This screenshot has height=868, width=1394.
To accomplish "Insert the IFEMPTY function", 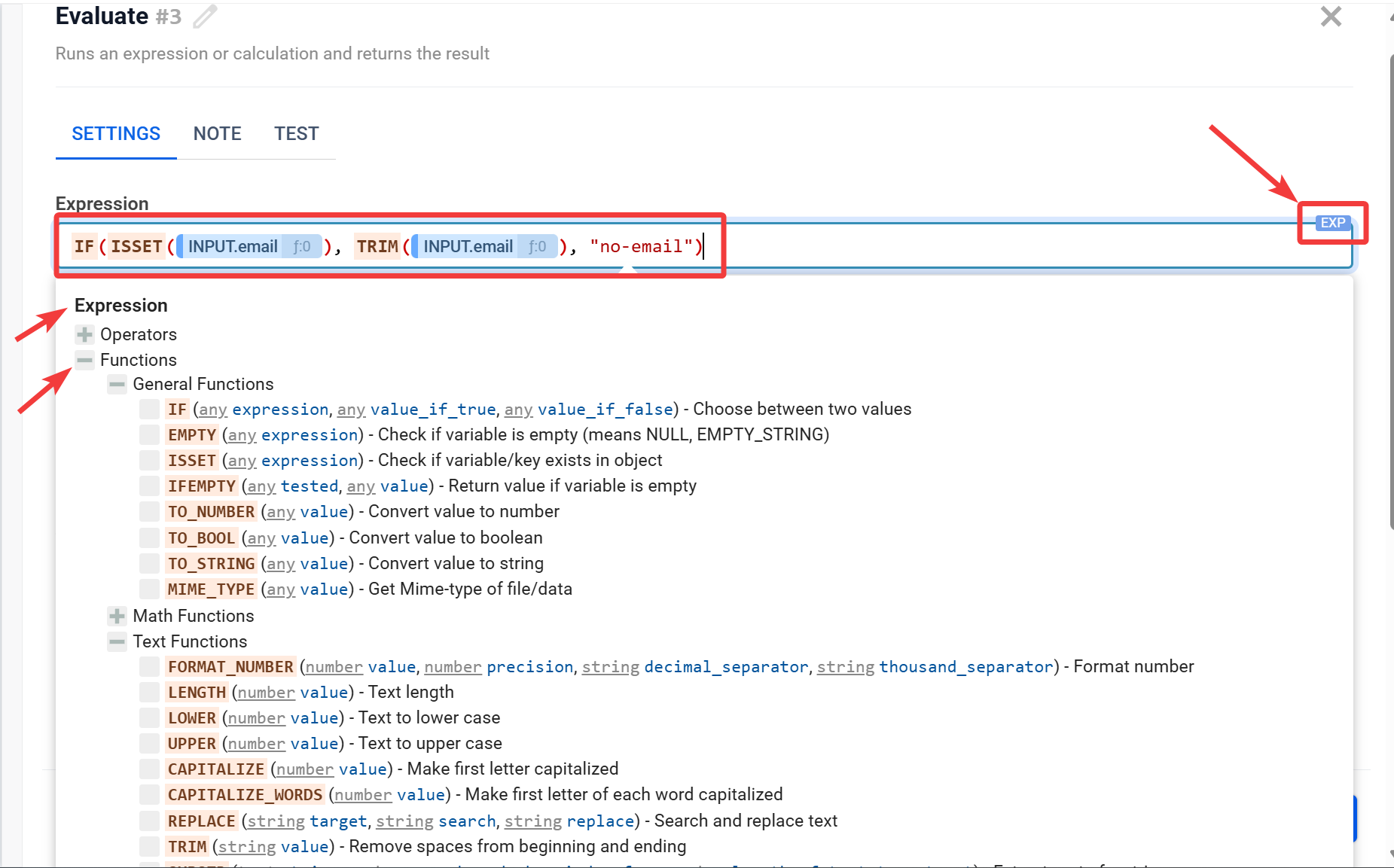I will click(x=201, y=486).
